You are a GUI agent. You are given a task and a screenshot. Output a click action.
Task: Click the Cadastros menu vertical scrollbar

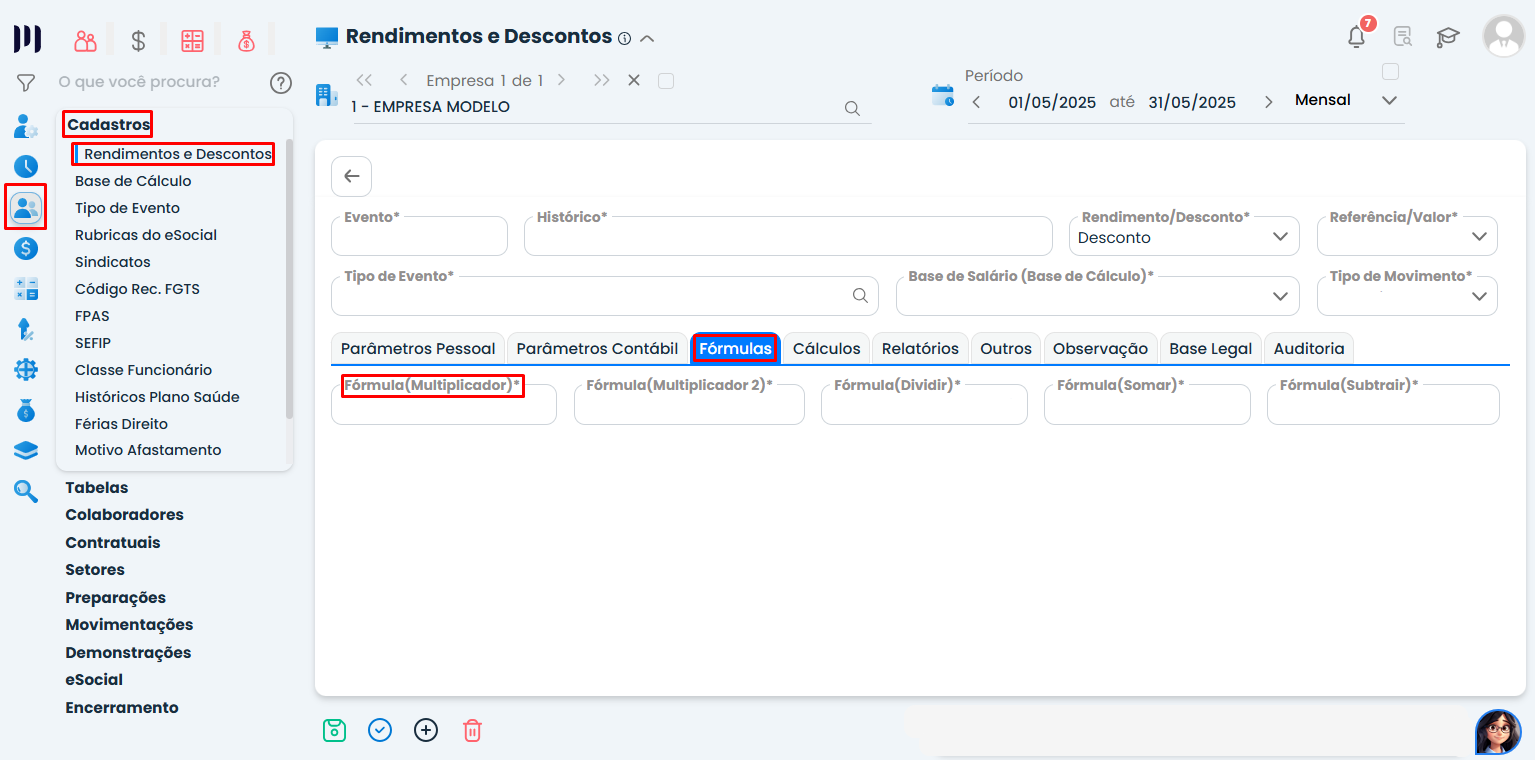coord(289,280)
